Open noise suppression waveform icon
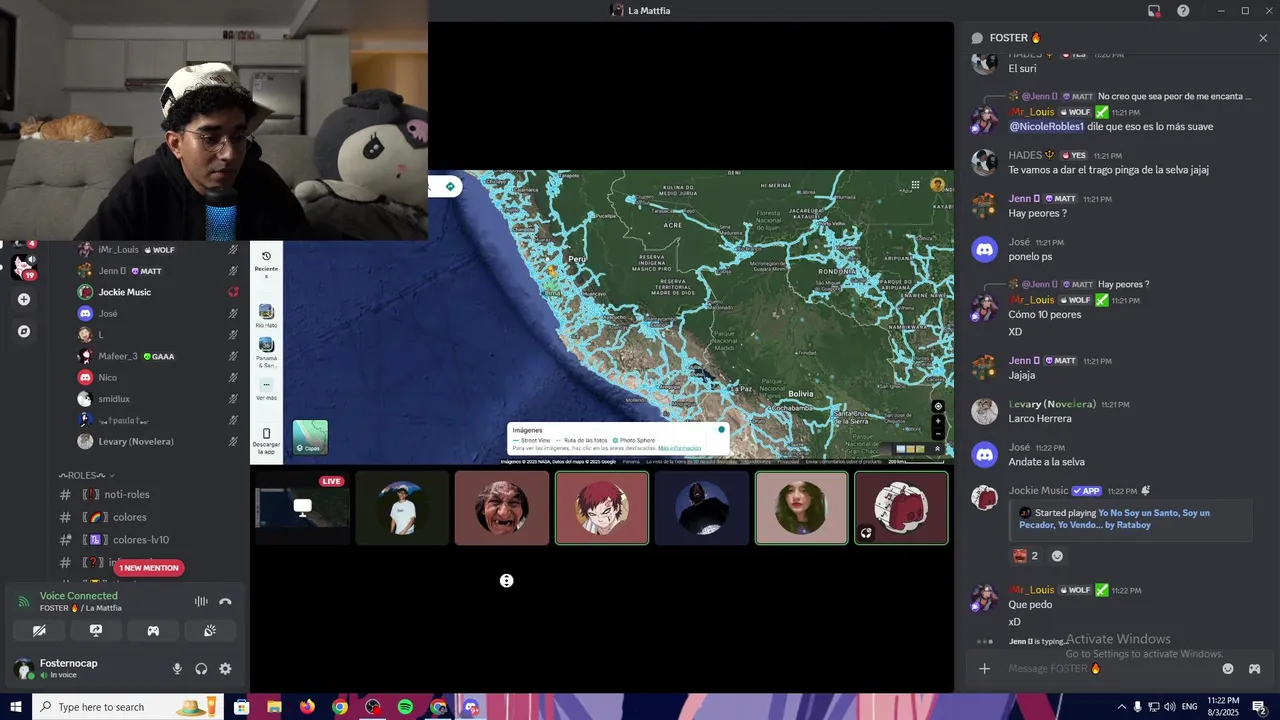This screenshot has height=720, width=1280. (x=201, y=601)
